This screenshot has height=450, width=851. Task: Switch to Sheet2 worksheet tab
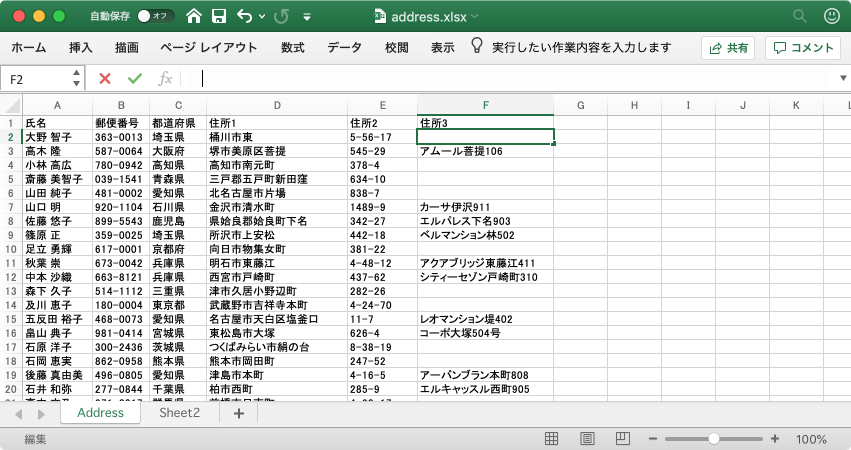(x=180, y=413)
